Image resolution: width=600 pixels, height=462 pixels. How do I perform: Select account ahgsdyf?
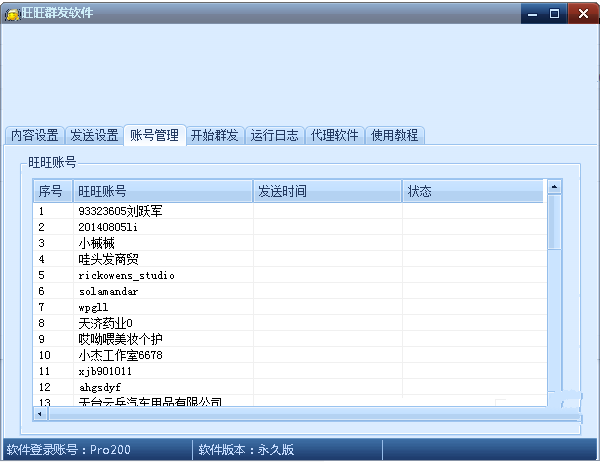point(99,387)
